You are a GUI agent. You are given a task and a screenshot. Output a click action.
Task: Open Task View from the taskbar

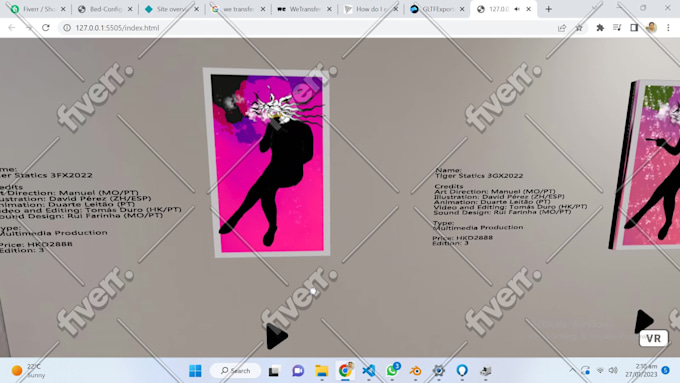click(274, 371)
